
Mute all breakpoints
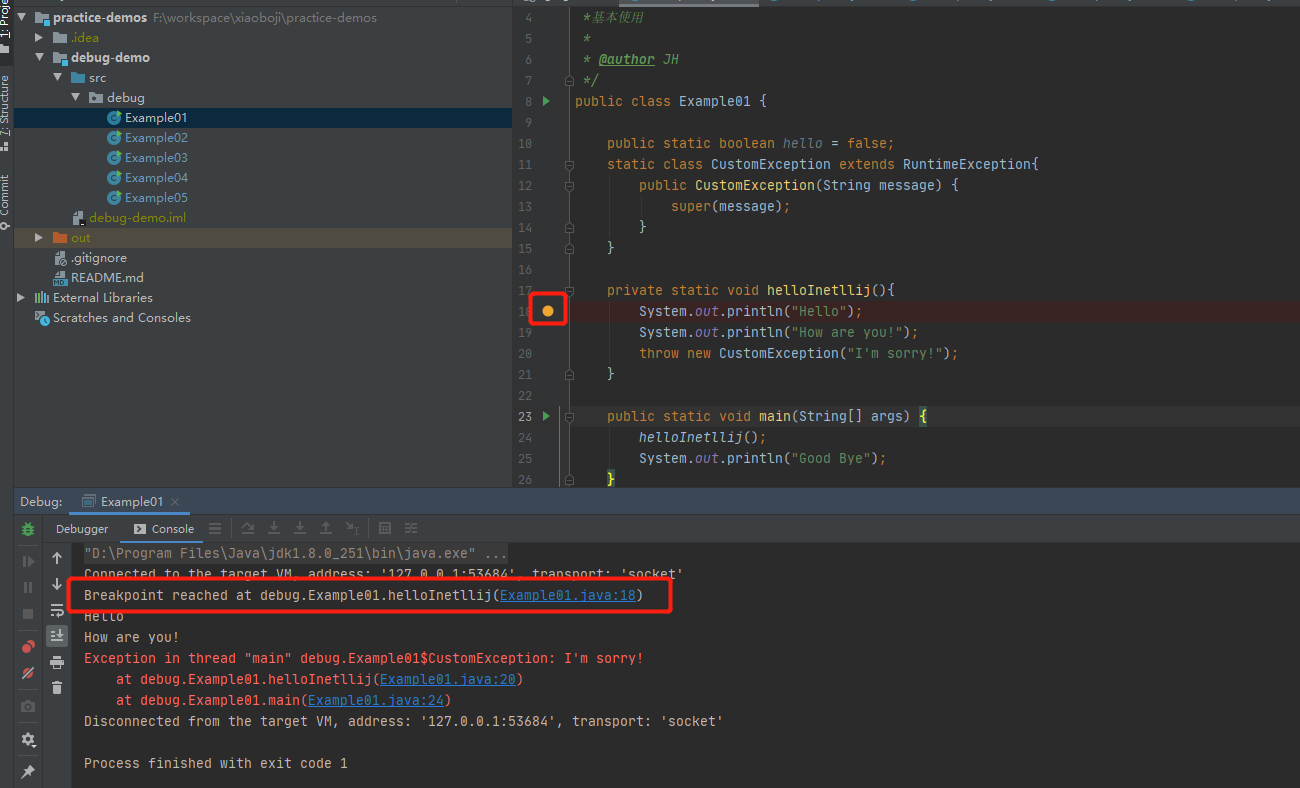tap(27, 673)
